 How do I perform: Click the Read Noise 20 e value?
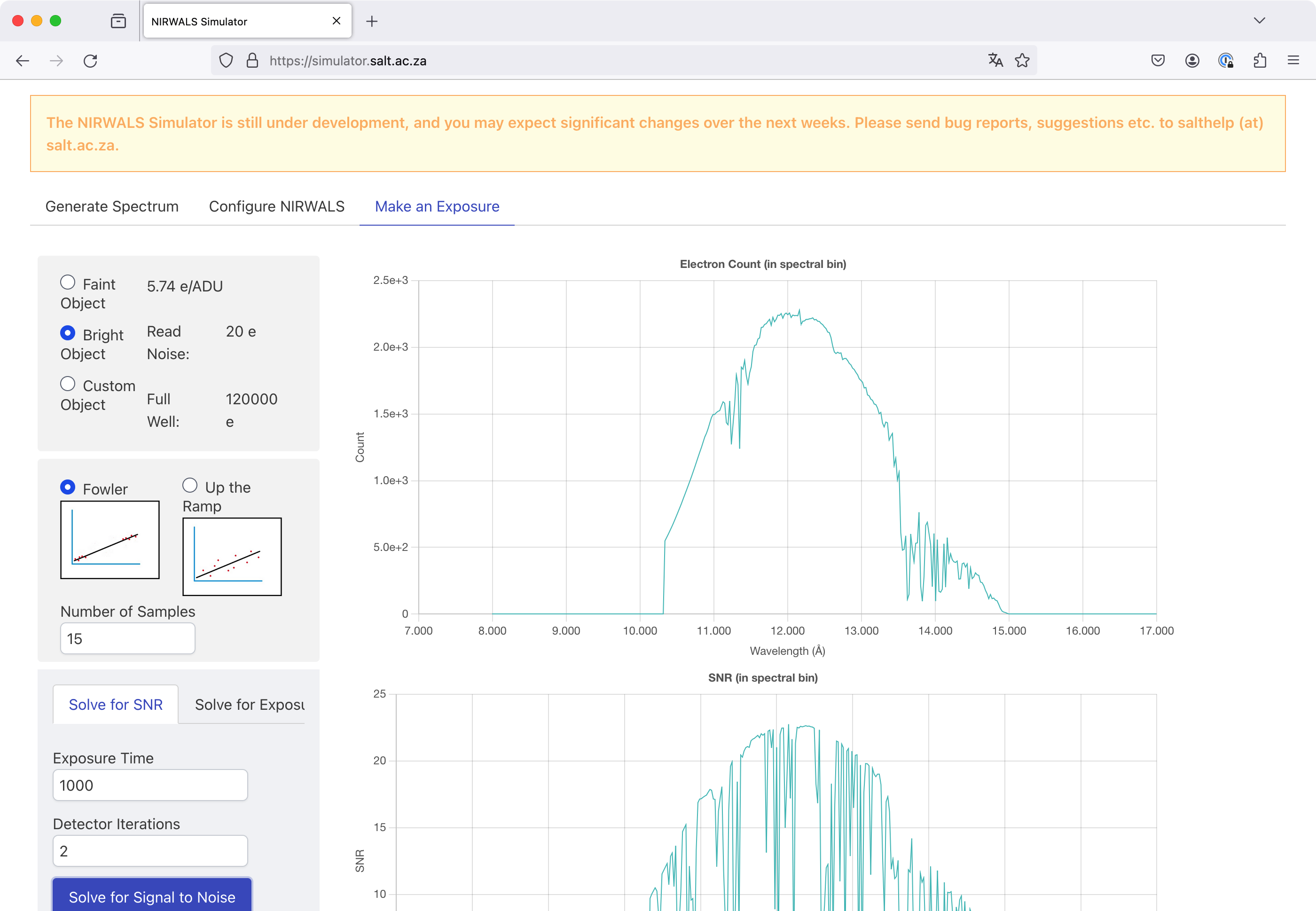pos(241,332)
